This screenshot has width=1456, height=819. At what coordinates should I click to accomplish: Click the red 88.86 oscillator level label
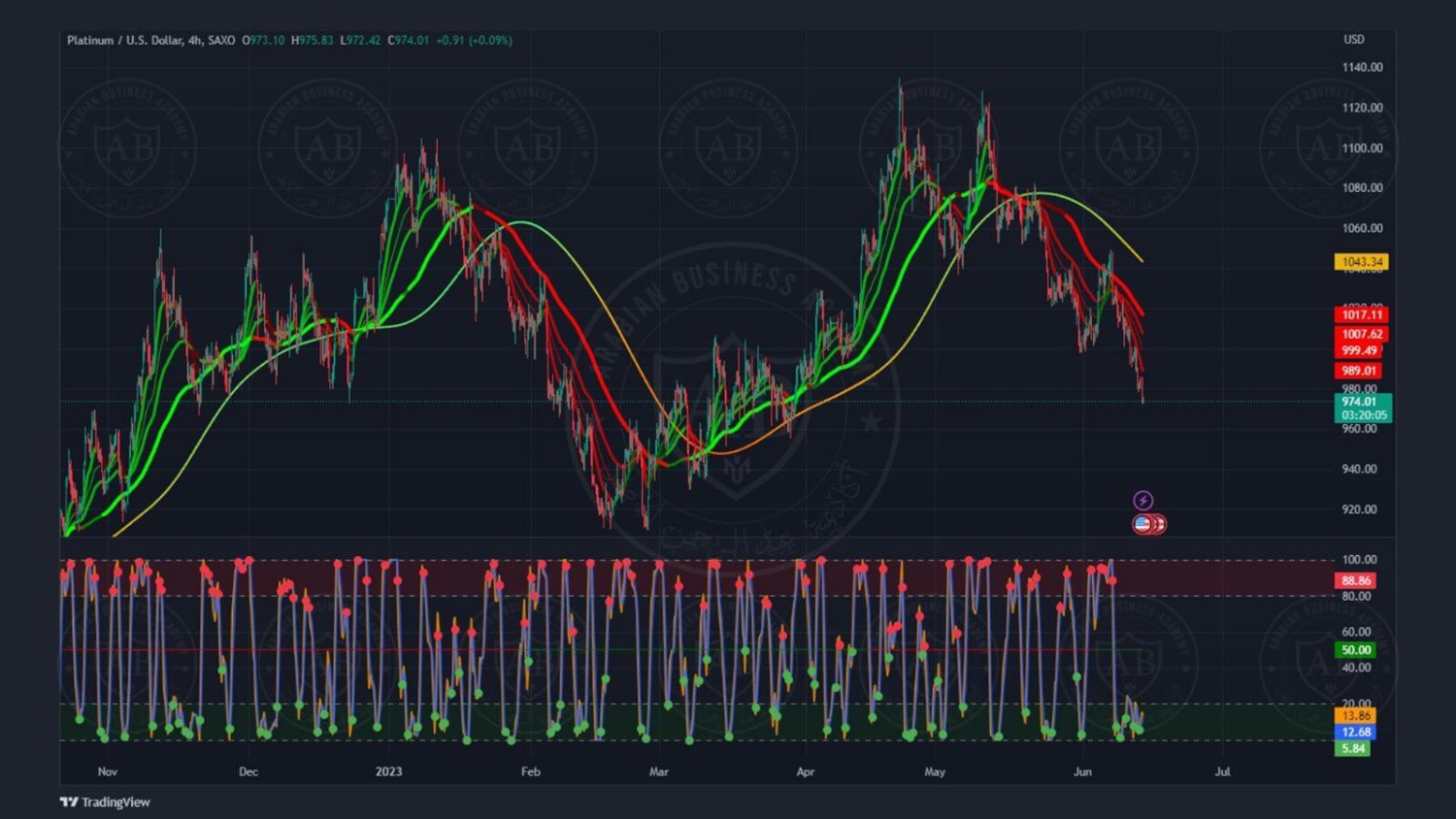click(1356, 580)
